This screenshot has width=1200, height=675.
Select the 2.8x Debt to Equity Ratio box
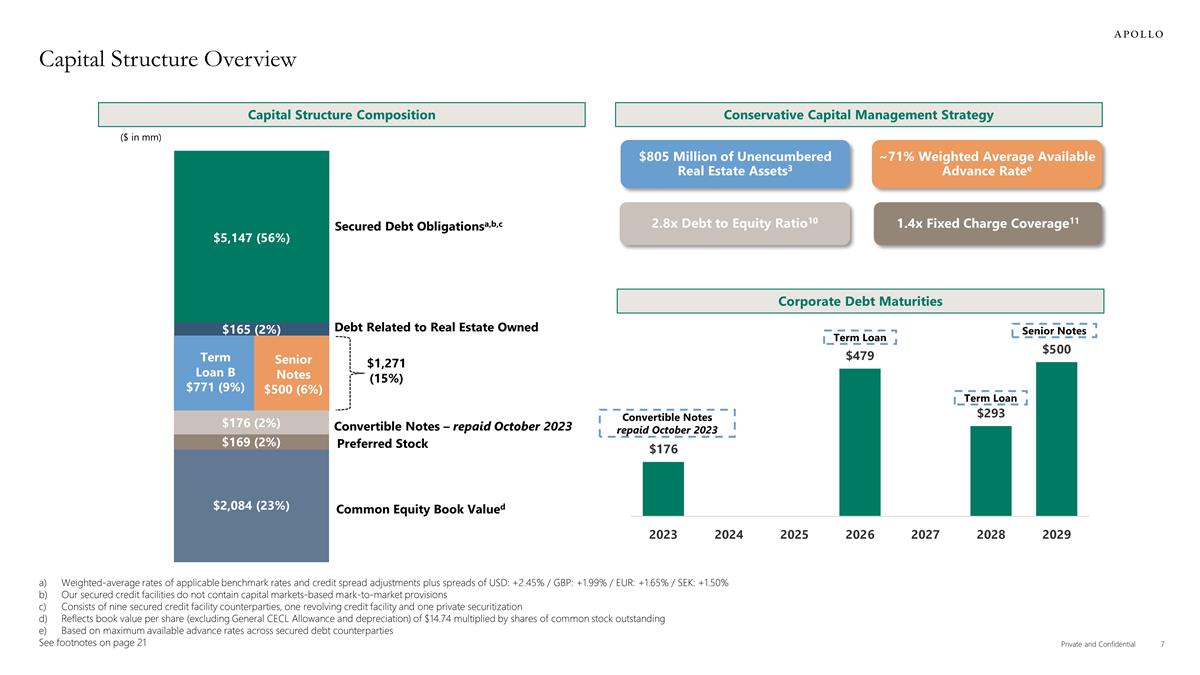pos(735,224)
